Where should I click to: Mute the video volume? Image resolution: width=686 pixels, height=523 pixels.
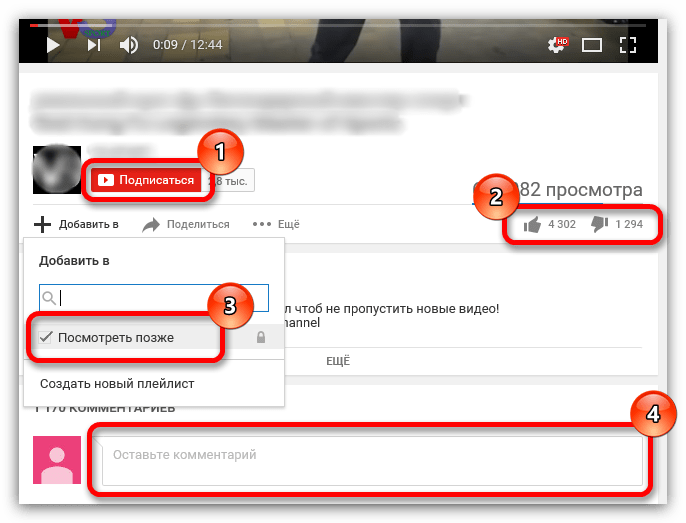[129, 45]
